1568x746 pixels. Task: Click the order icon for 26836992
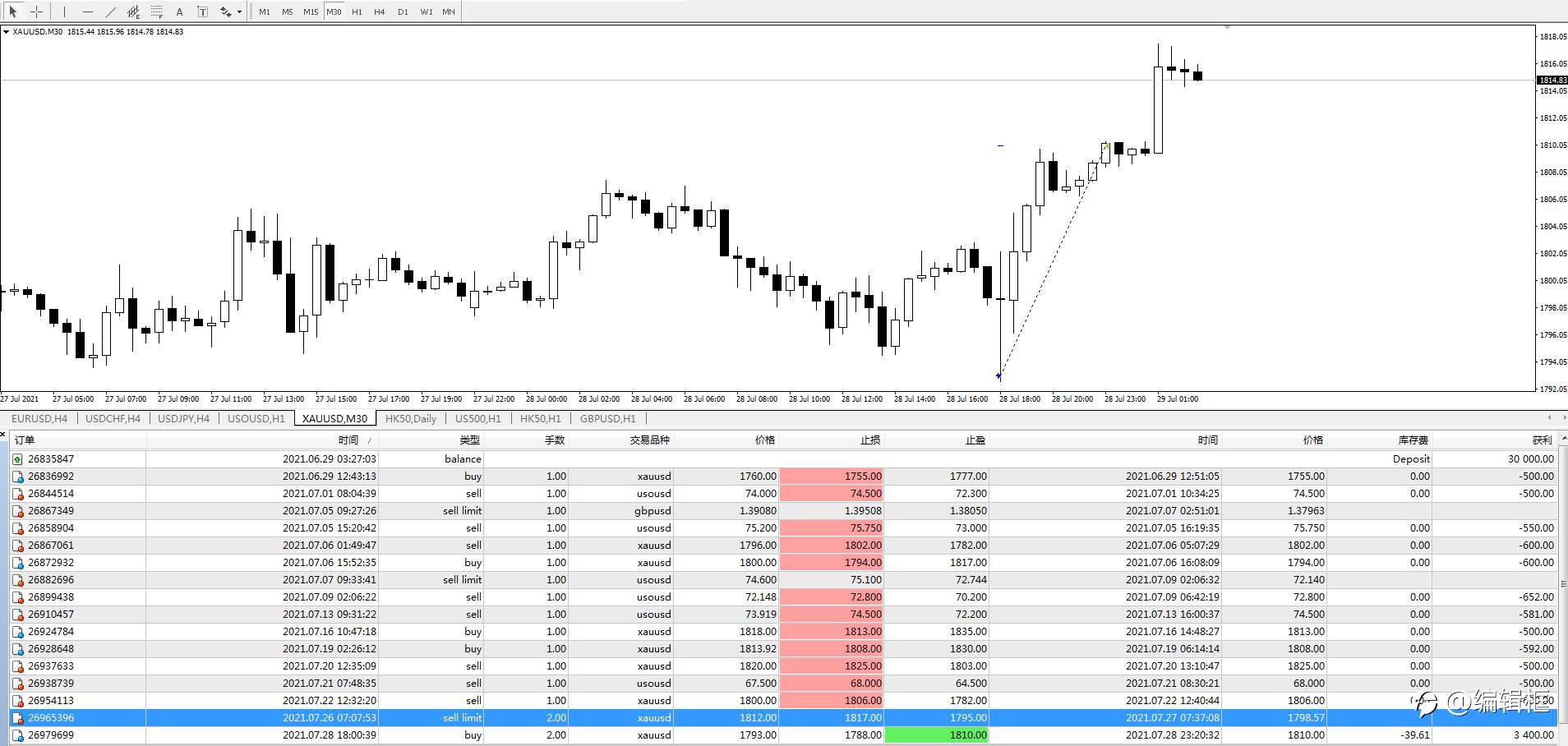click(x=18, y=477)
